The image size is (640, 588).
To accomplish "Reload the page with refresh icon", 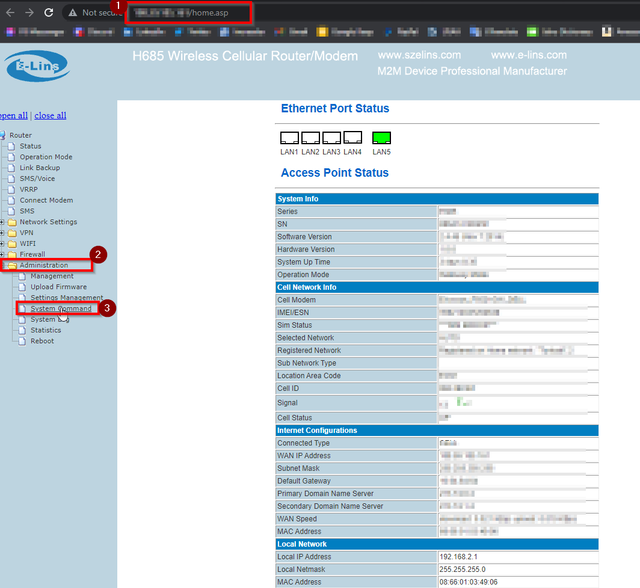I will pyautogui.click(x=48, y=12).
